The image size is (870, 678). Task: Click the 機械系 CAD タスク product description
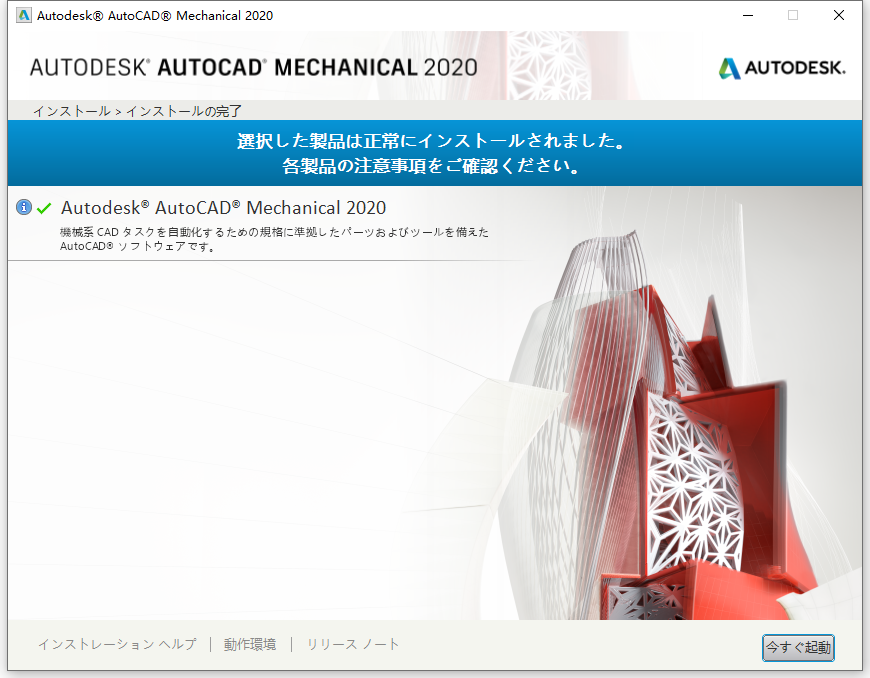(x=274, y=239)
